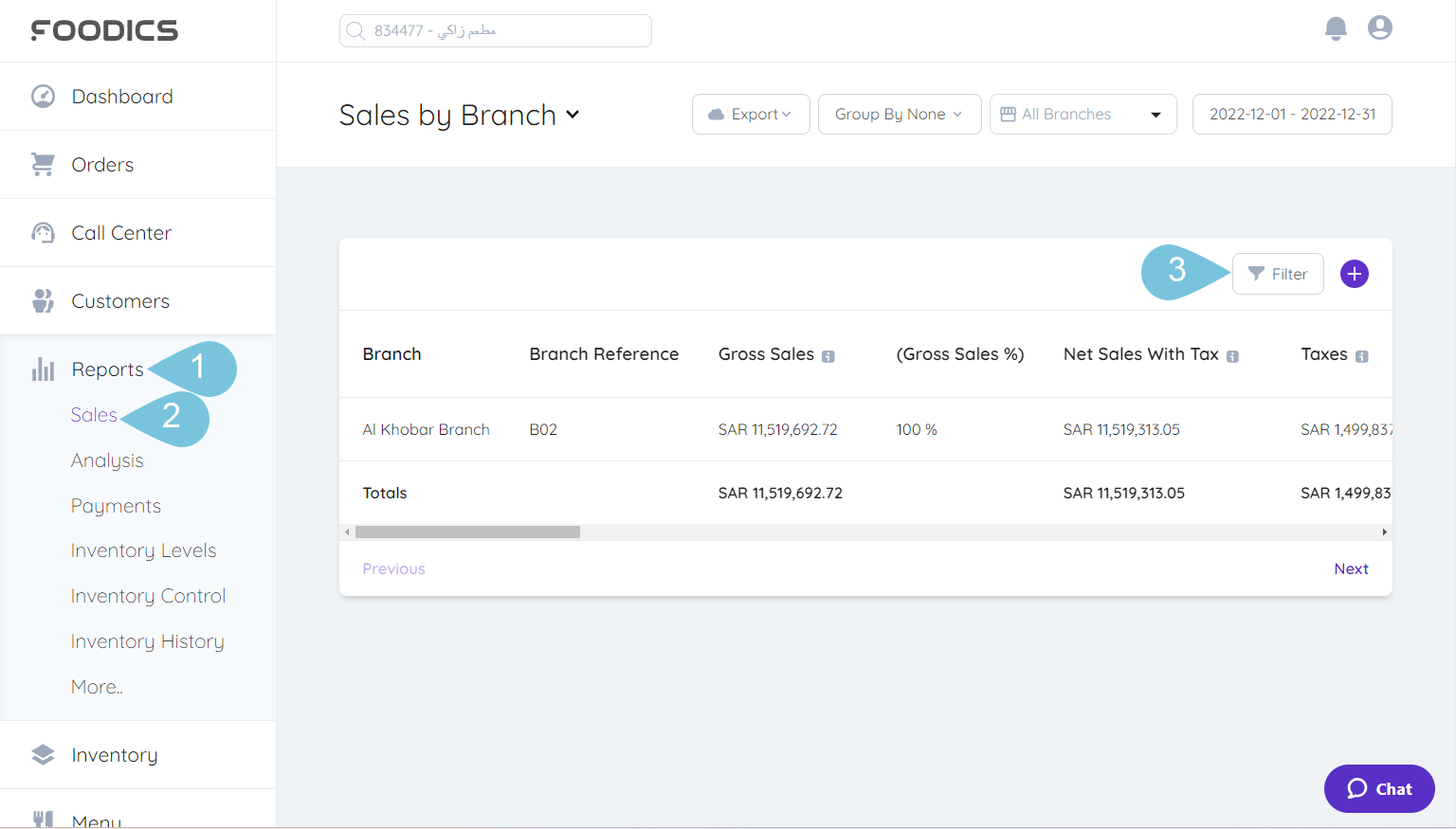Expand the All Branches selector
1456x829 pixels.
click(x=1083, y=114)
